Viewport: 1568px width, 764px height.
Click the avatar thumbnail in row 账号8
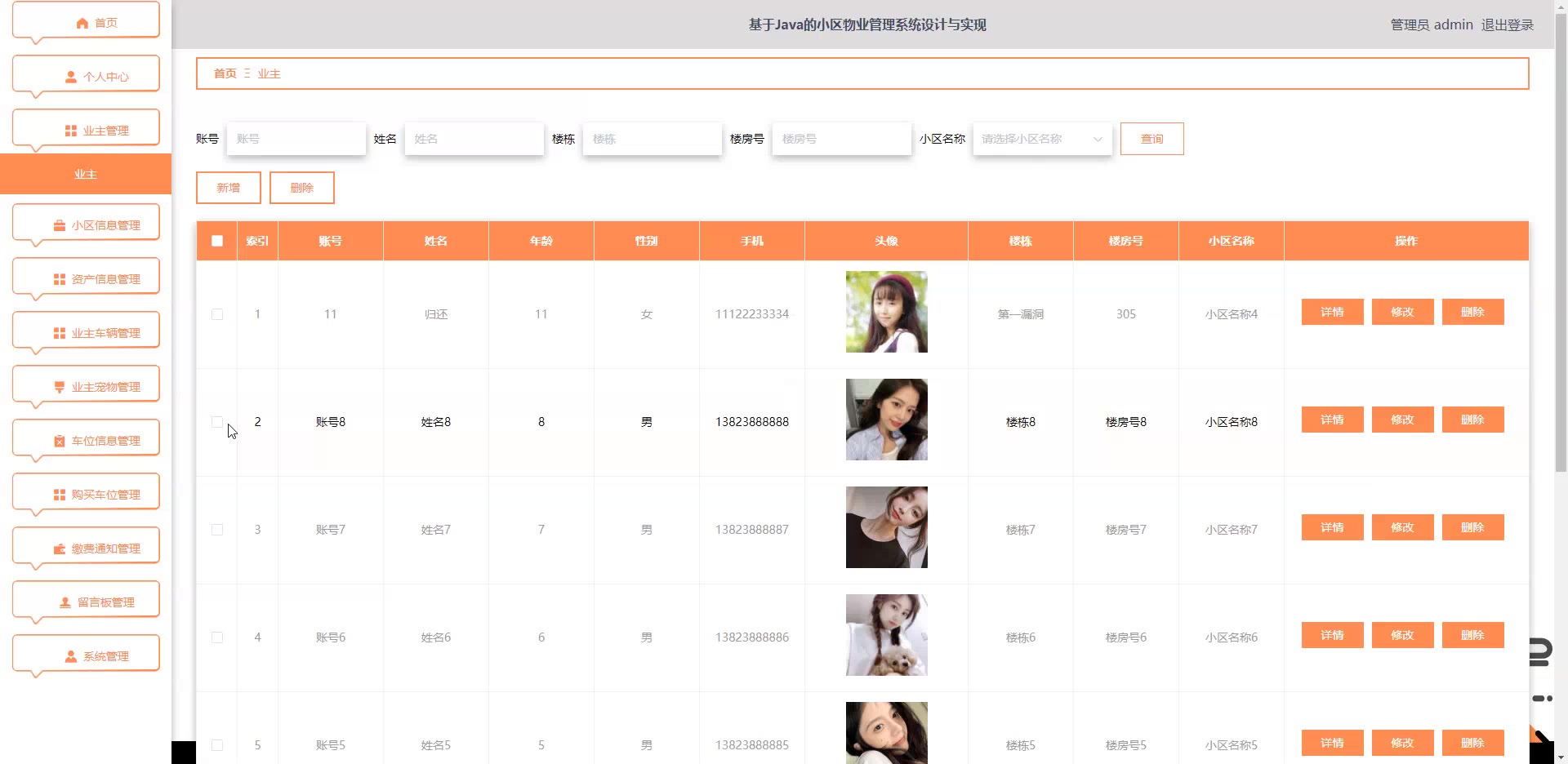[887, 420]
